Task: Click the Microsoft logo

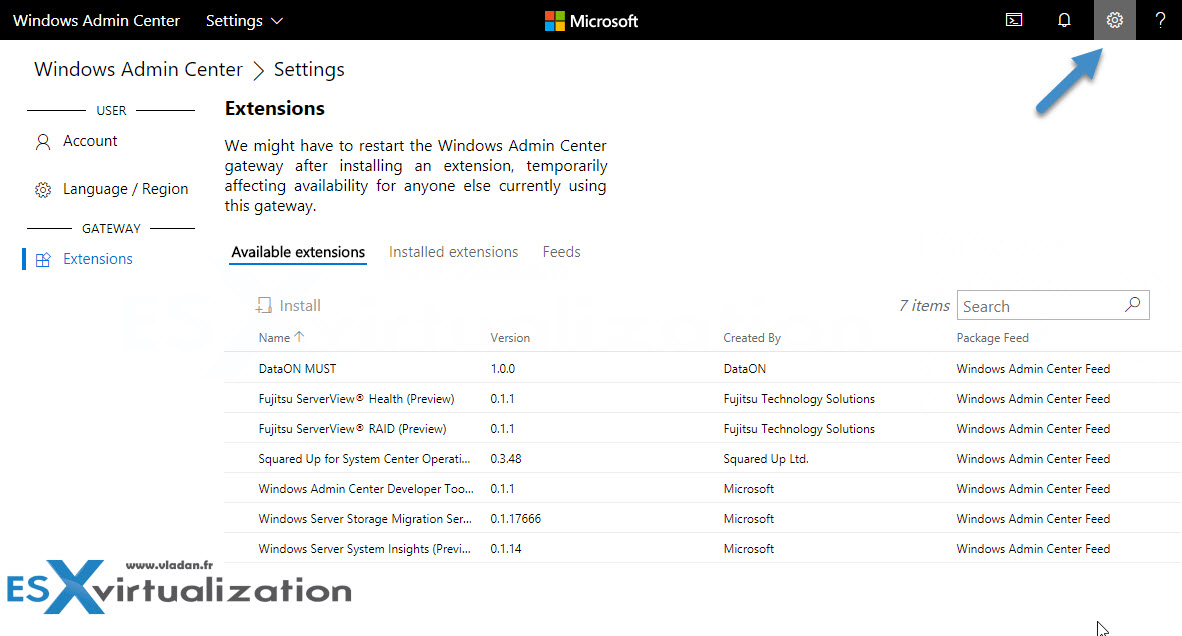Action: click(x=591, y=21)
